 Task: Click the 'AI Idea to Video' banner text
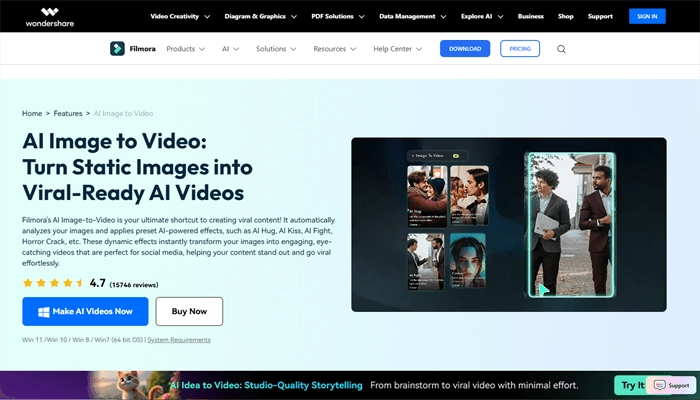click(266, 385)
